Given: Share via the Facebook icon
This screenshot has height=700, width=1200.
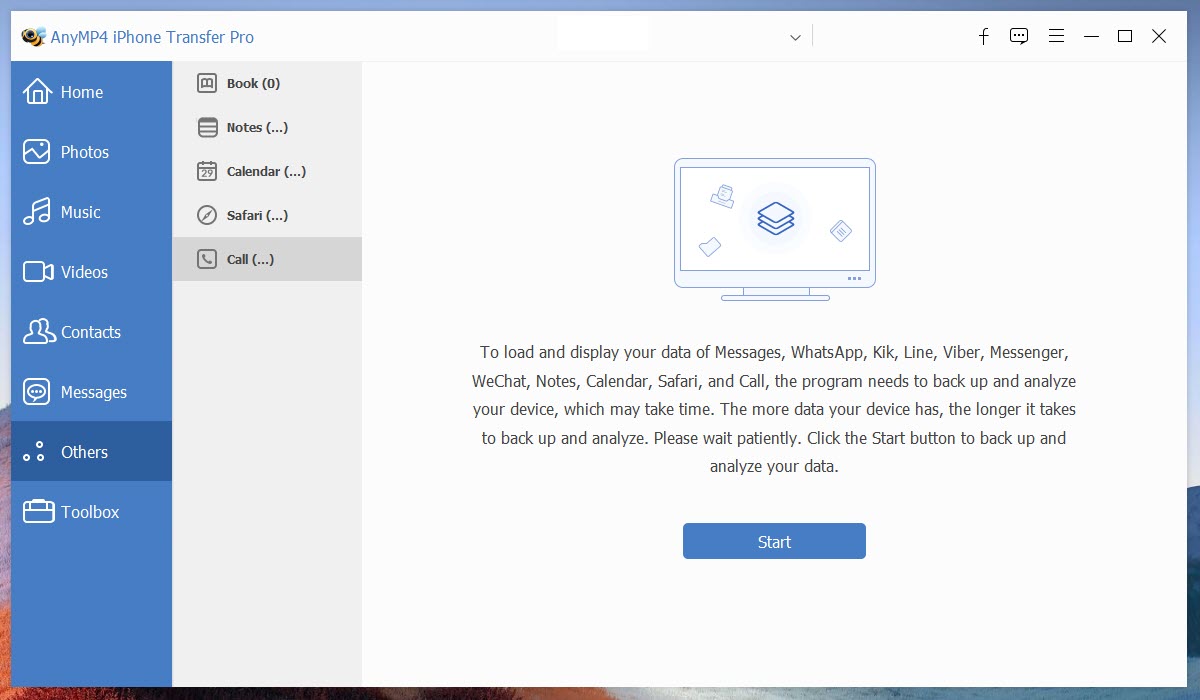Looking at the screenshot, I should tap(983, 36).
